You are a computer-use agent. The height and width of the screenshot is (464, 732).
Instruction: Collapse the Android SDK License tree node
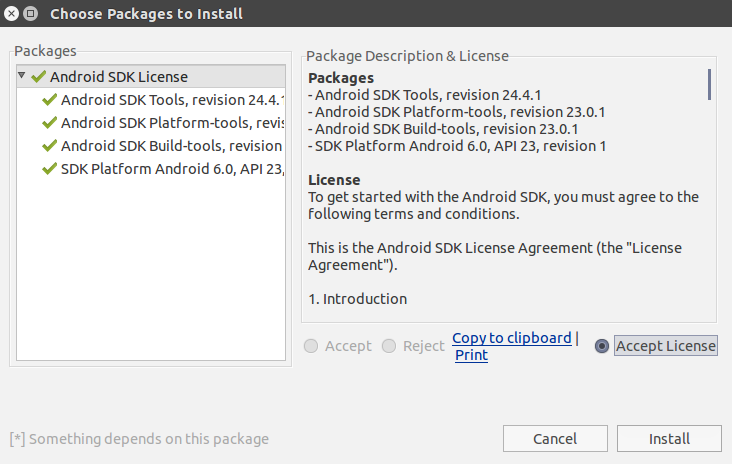coord(22,76)
